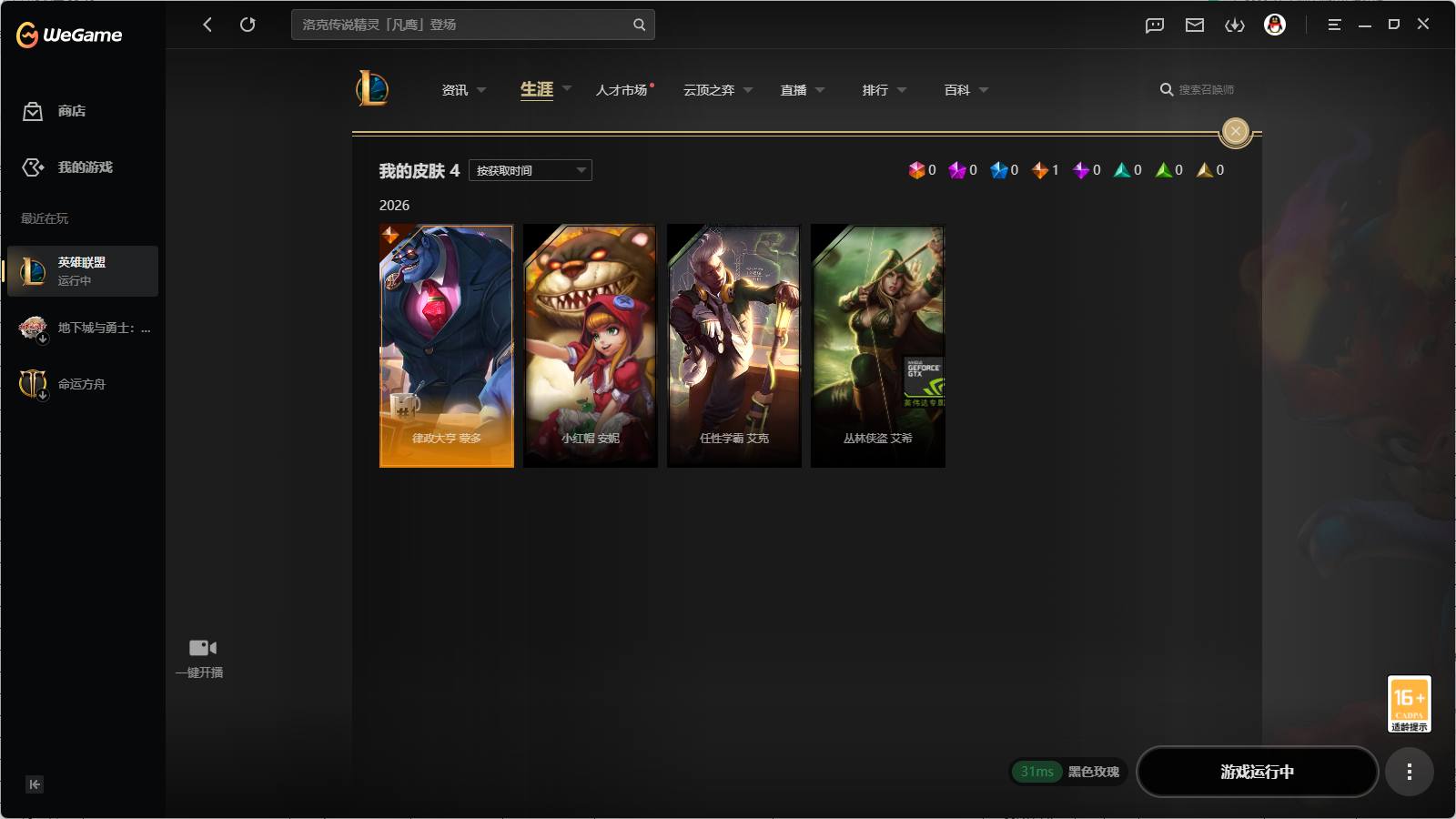Open the 人才市场 tab
Screen dimensions: 1456x819
(622, 90)
